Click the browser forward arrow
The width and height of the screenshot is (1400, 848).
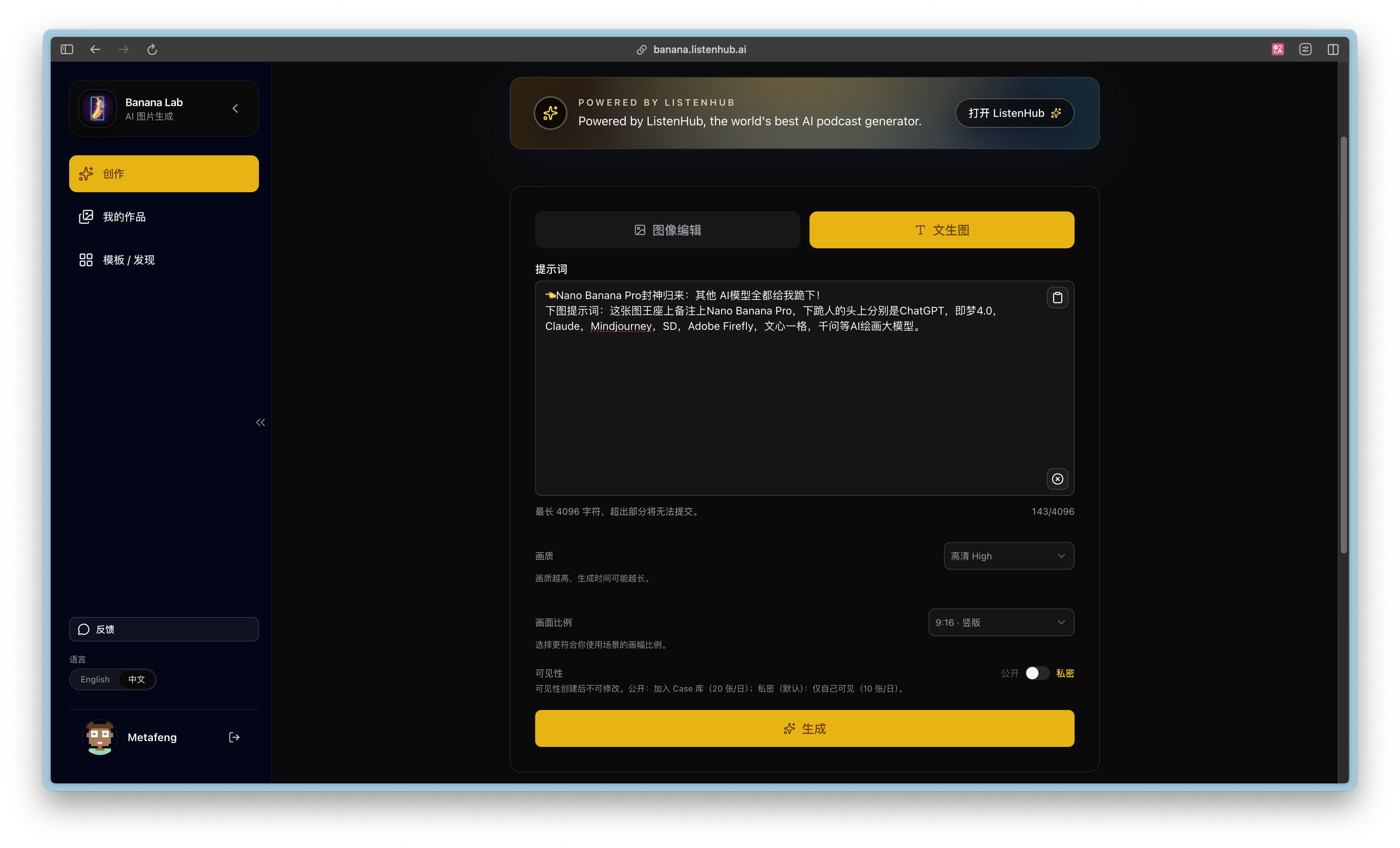click(123, 50)
